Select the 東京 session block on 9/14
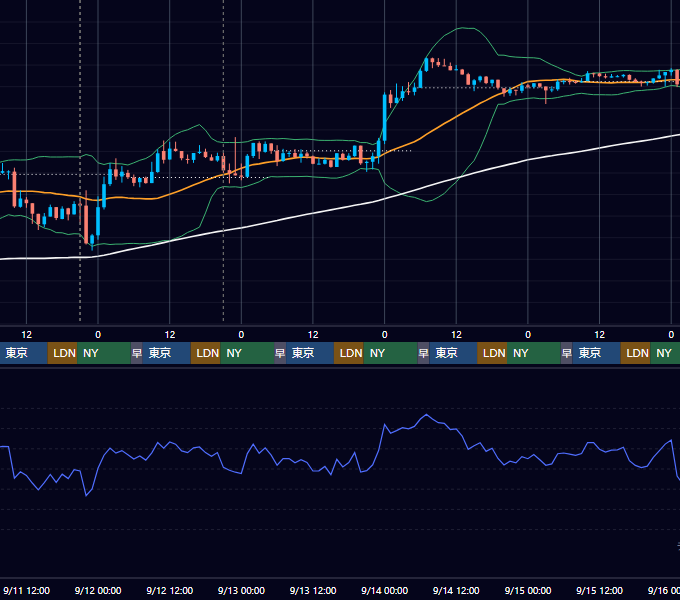The height and width of the screenshot is (600, 680). coord(453,353)
